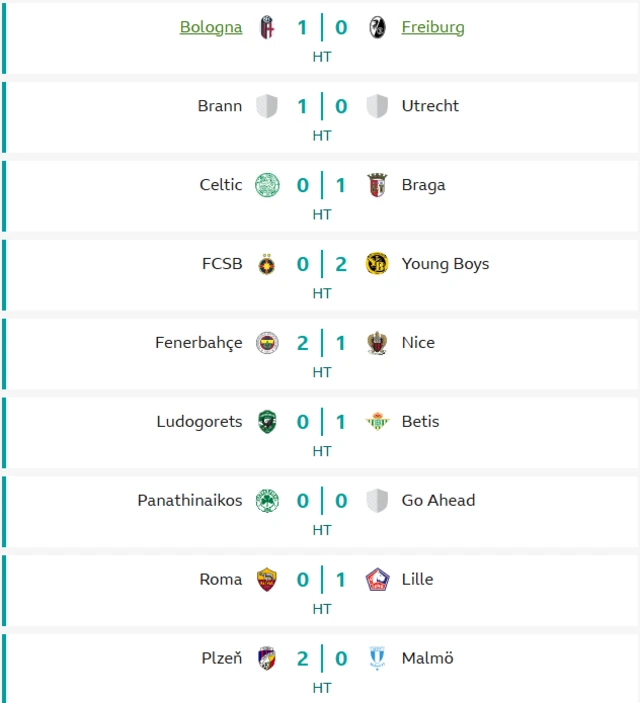Click the Celtic club crest

coord(266,185)
